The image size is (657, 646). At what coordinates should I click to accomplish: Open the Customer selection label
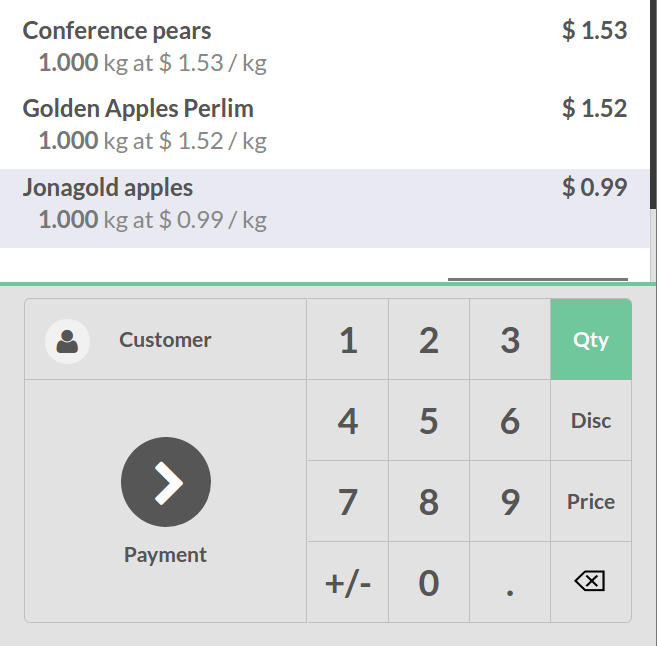pyautogui.click(x=166, y=339)
